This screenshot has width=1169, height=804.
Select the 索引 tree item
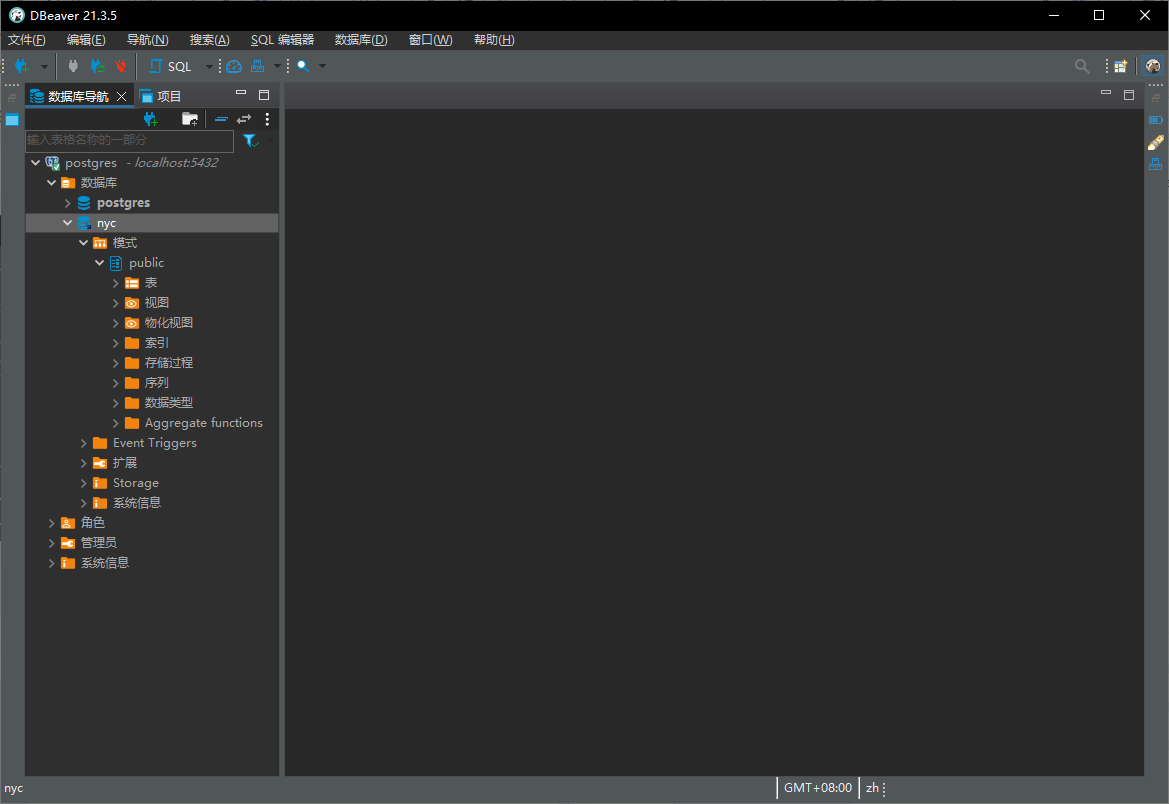point(157,343)
